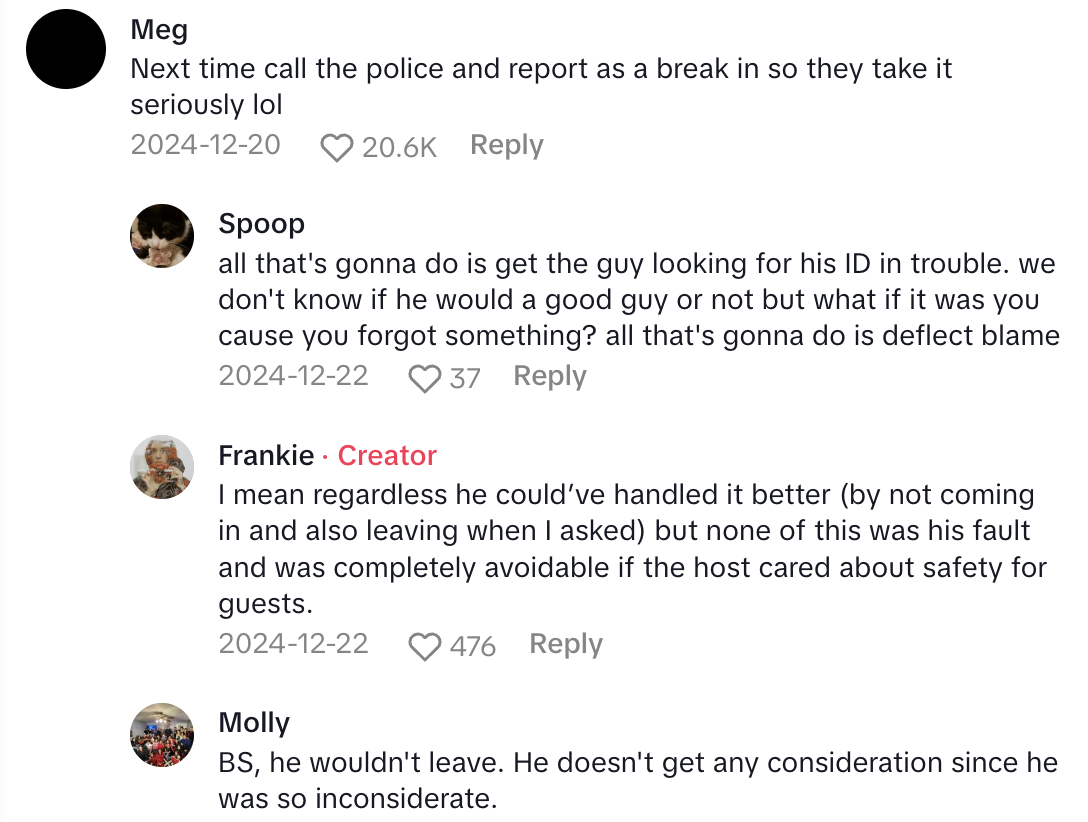The image size is (1088, 822).
Task: Reply to Frankie's comment
Action: tap(565, 645)
